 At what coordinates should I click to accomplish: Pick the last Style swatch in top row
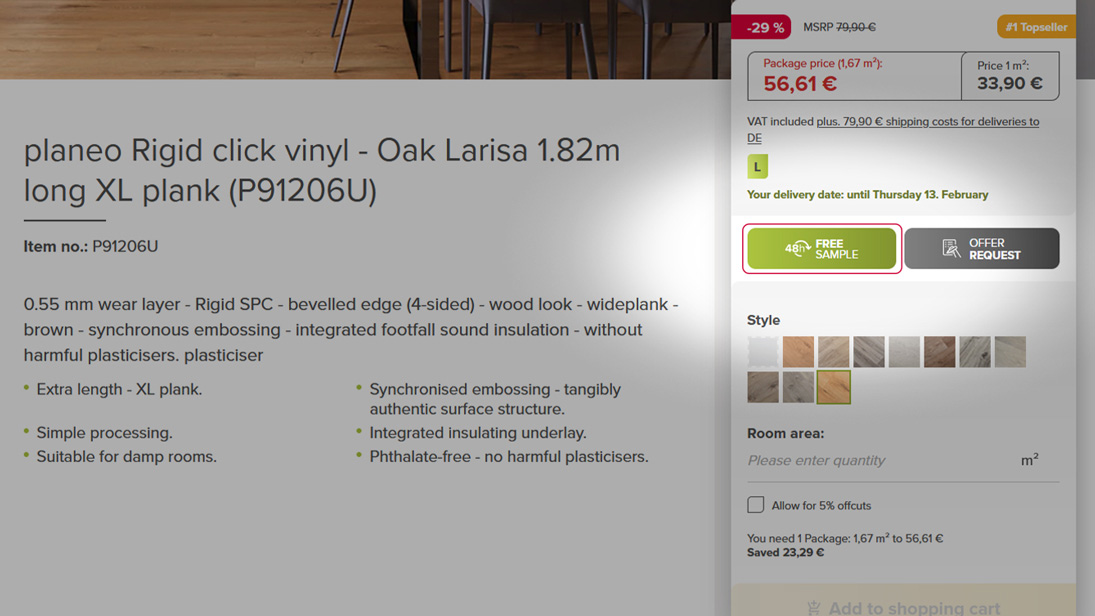[1010, 352]
